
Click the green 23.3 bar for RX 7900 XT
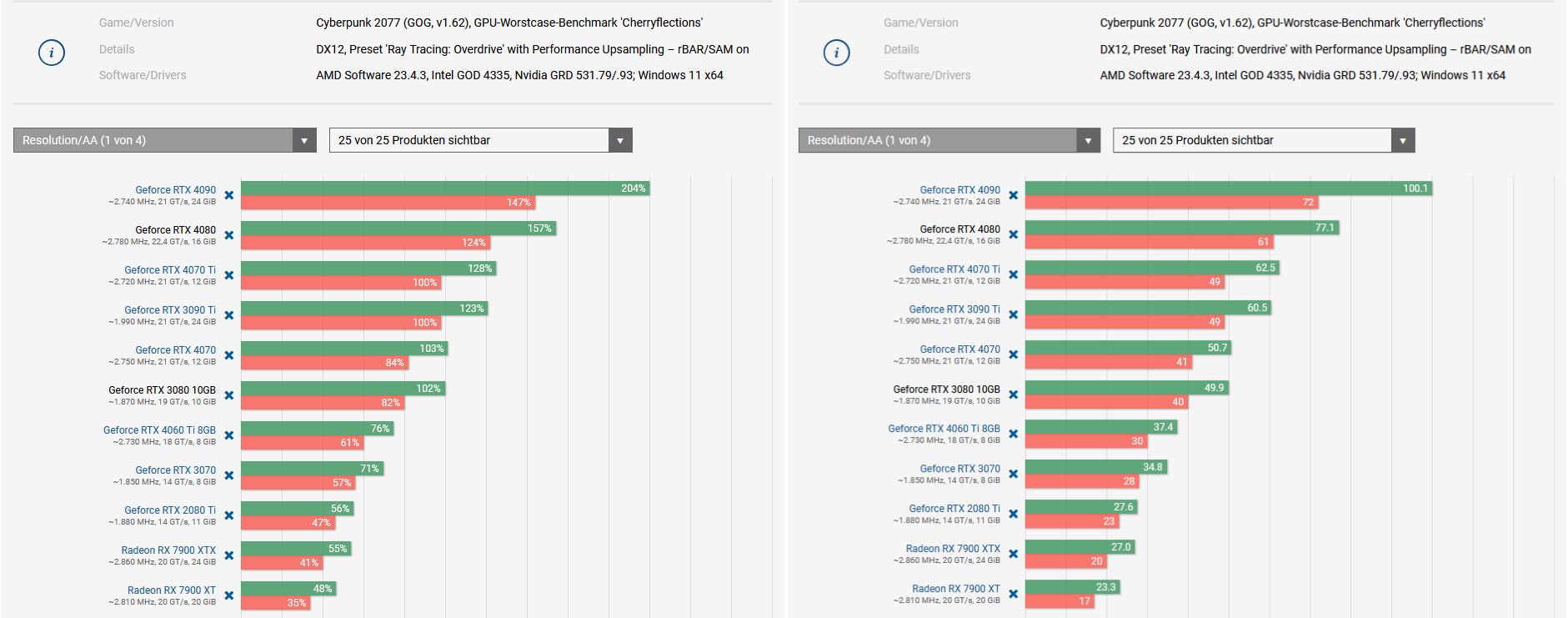1072,587
